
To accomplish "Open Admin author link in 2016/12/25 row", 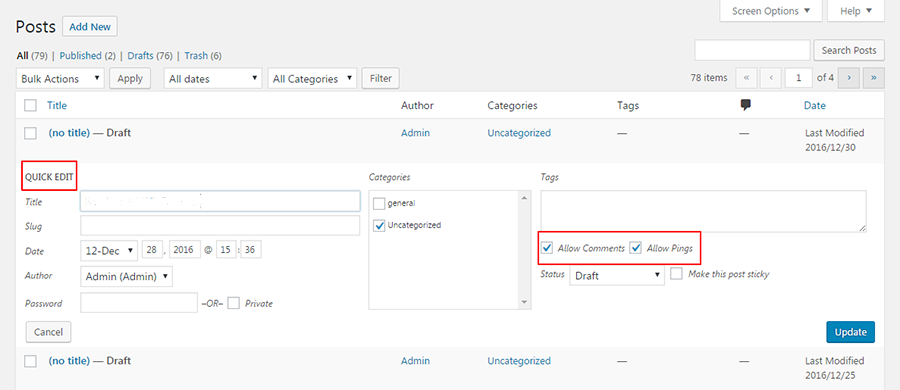I will 416,361.
